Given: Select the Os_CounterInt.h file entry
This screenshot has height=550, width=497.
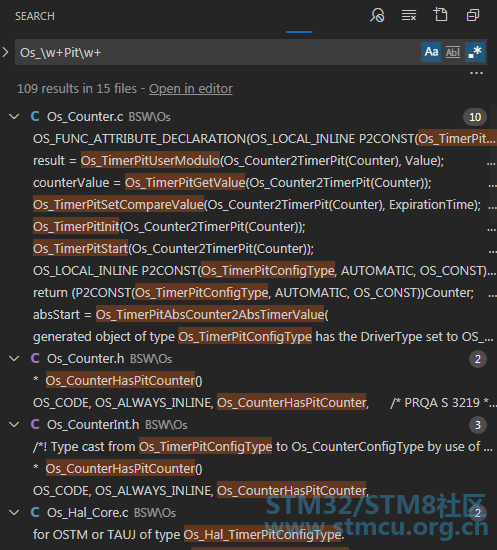Looking at the screenshot, I should (x=93, y=425).
